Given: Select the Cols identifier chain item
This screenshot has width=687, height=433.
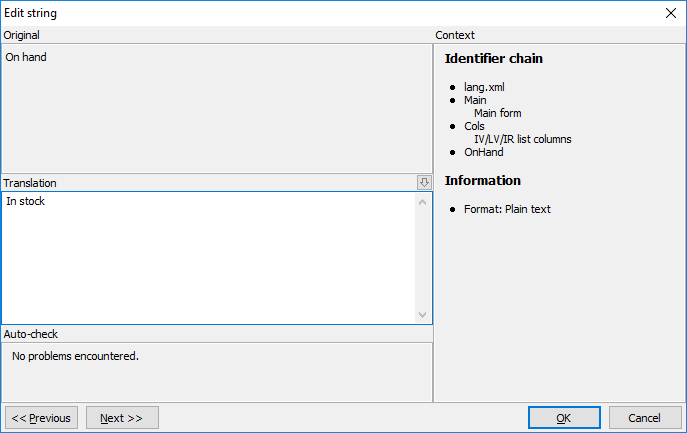Looking at the screenshot, I should (474, 126).
